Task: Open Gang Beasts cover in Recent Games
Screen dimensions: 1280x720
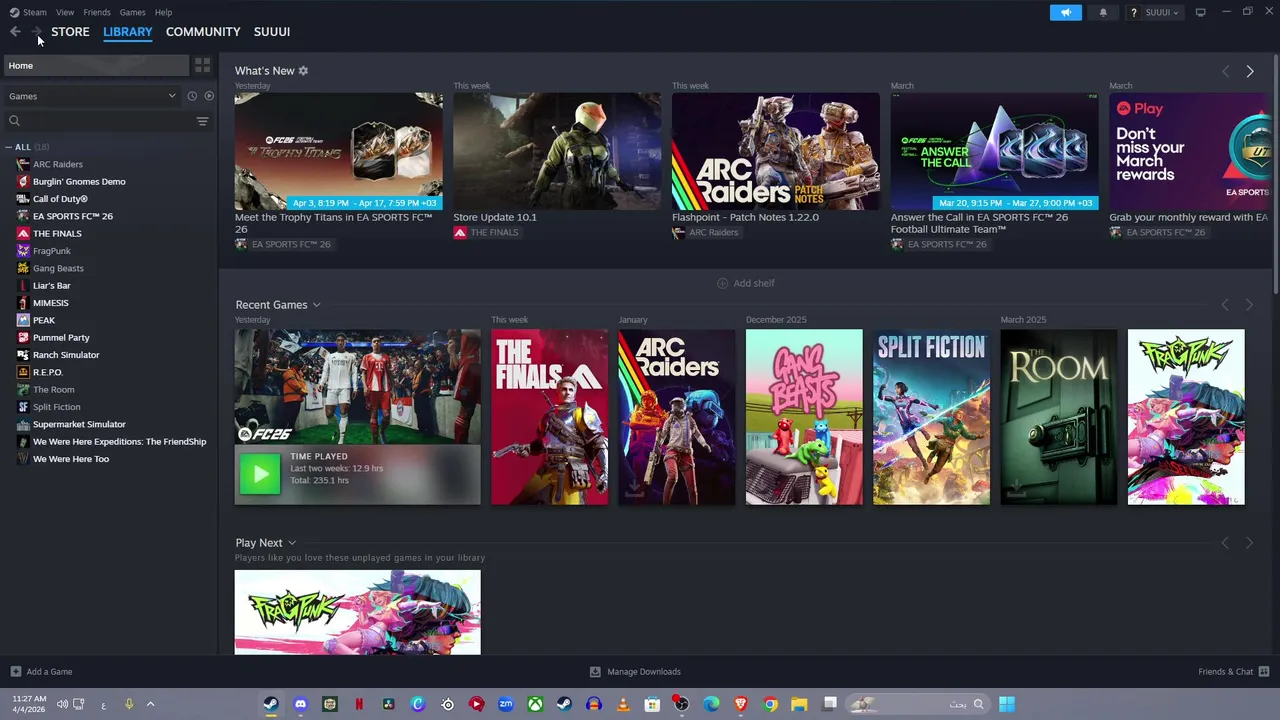Action: click(804, 417)
